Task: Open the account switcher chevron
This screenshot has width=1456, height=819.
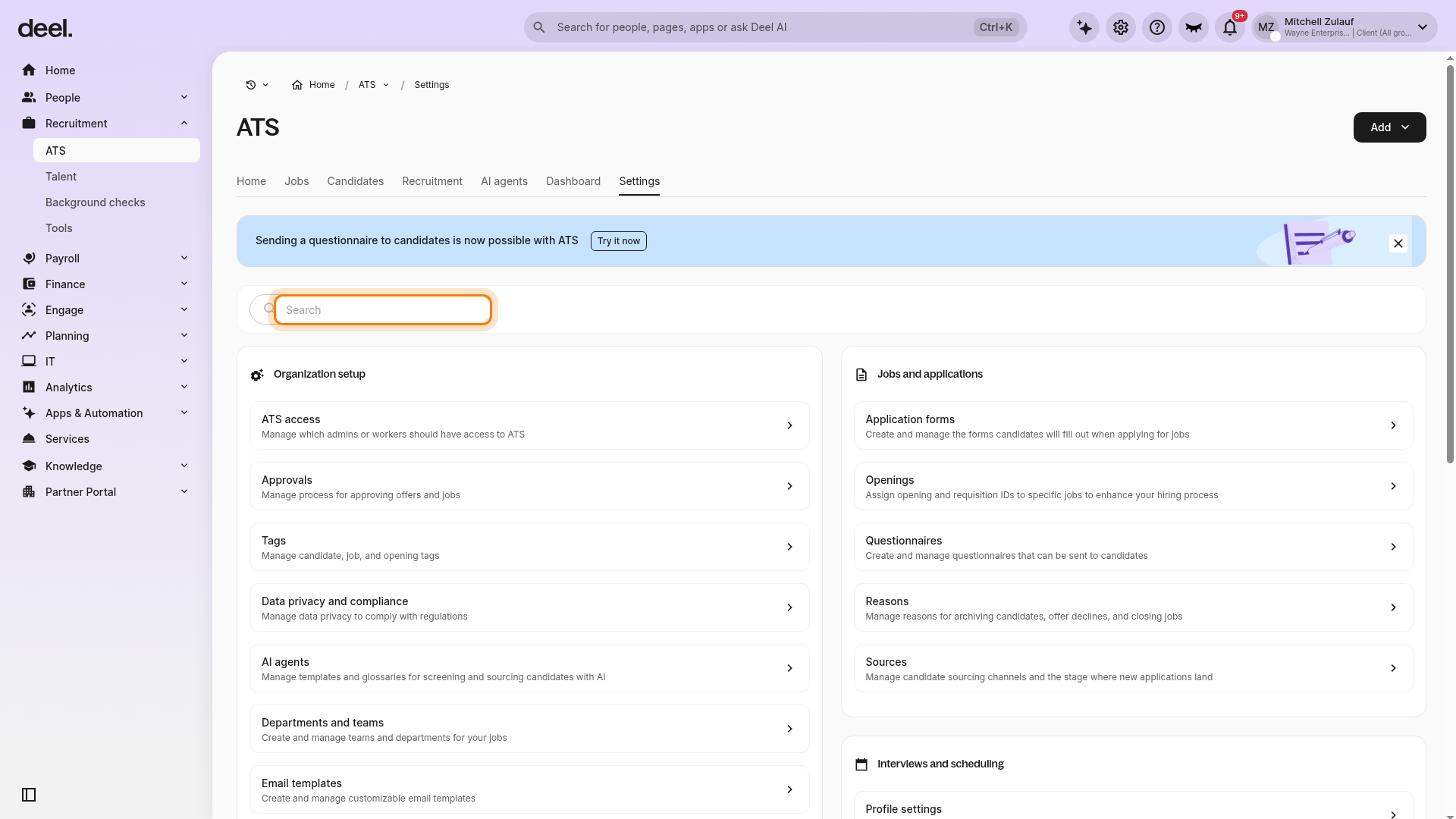Action: (1423, 27)
